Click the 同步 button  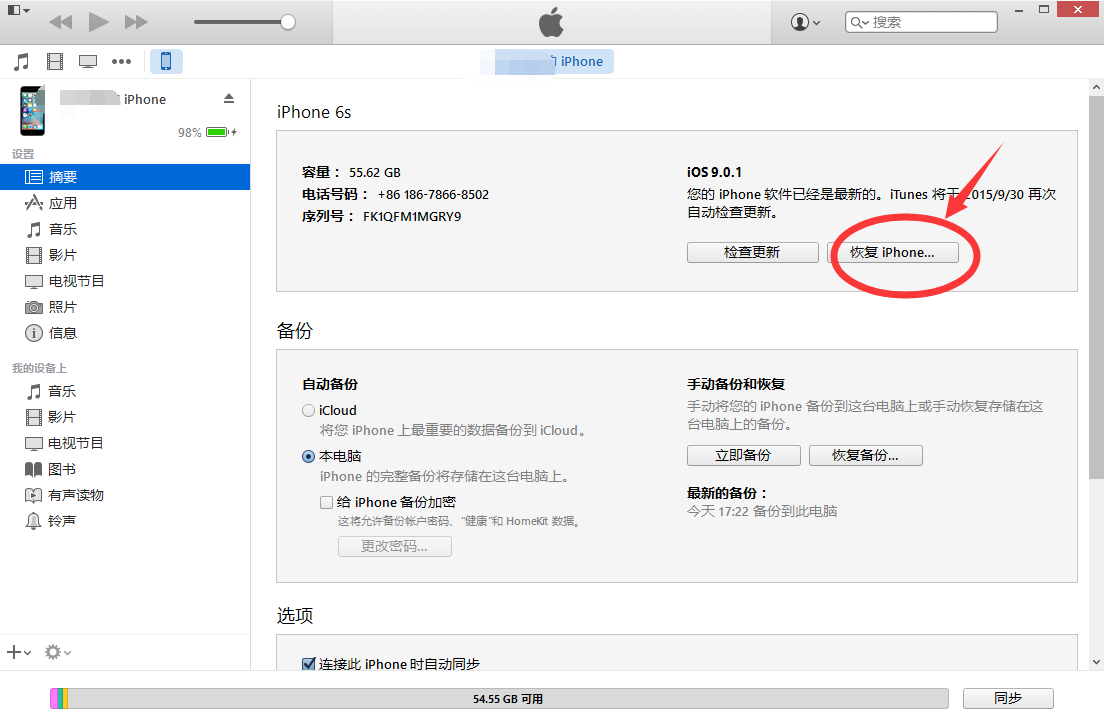click(x=1008, y=698)
